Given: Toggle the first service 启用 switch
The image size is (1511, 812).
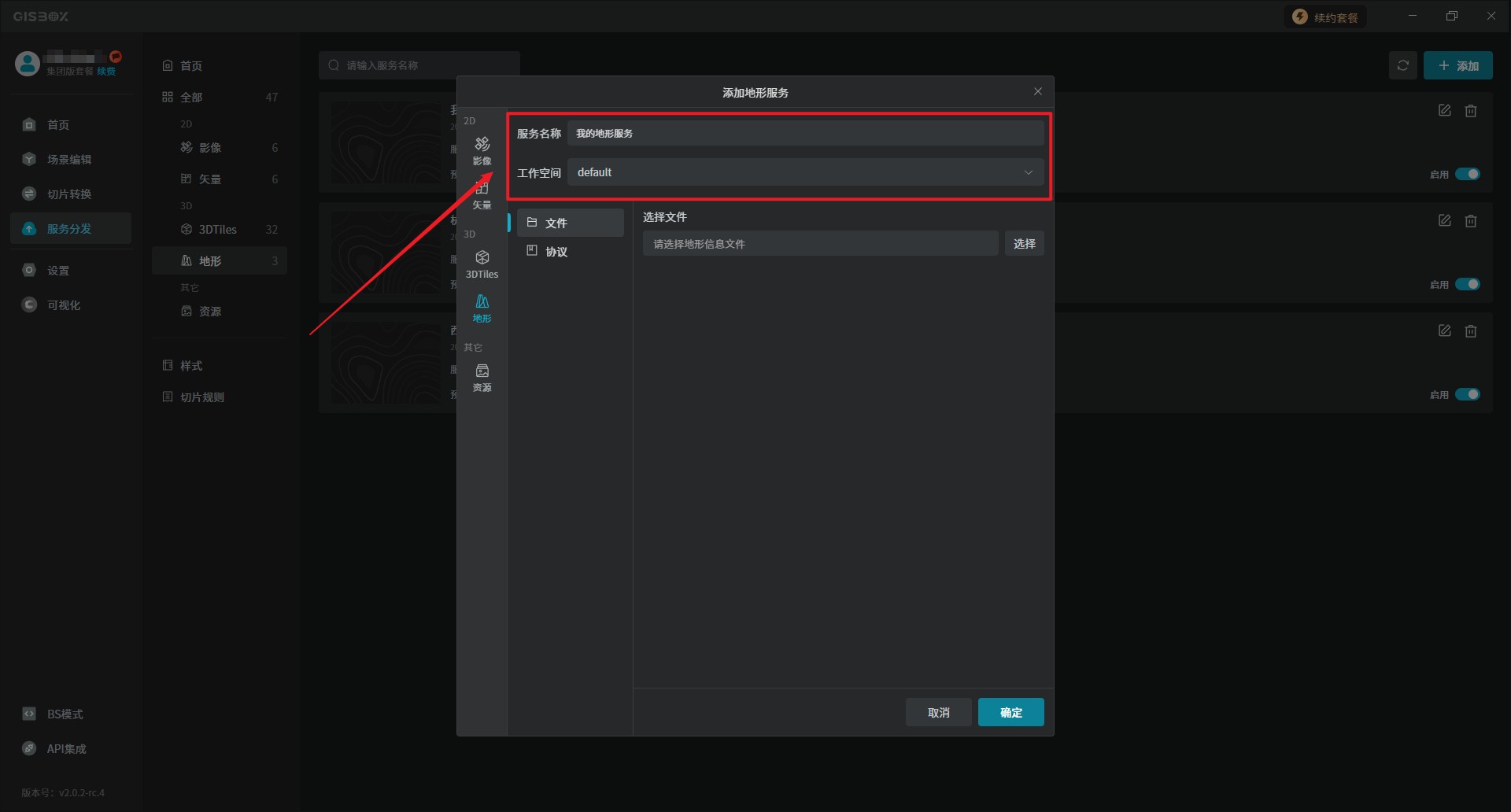Looking at the screenshot, I should click(1467, 174).
